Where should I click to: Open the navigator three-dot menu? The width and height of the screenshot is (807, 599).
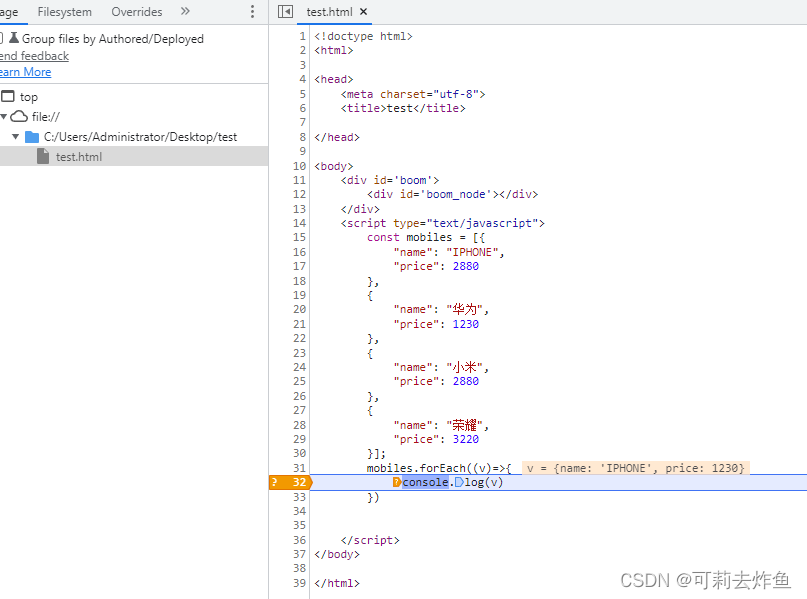[252, 11]
